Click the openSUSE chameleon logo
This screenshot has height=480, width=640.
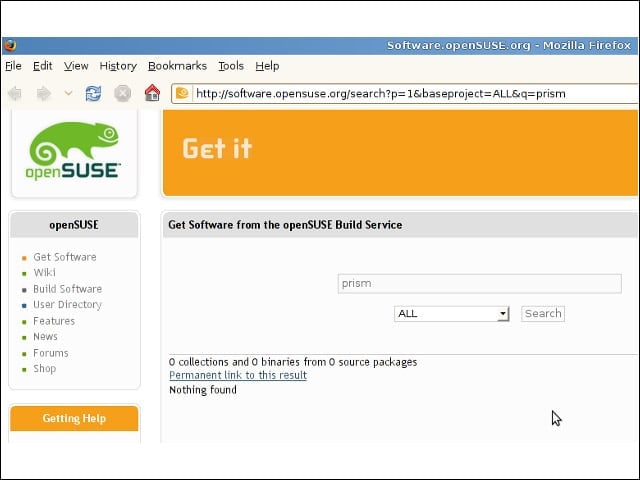click(73, 151)
